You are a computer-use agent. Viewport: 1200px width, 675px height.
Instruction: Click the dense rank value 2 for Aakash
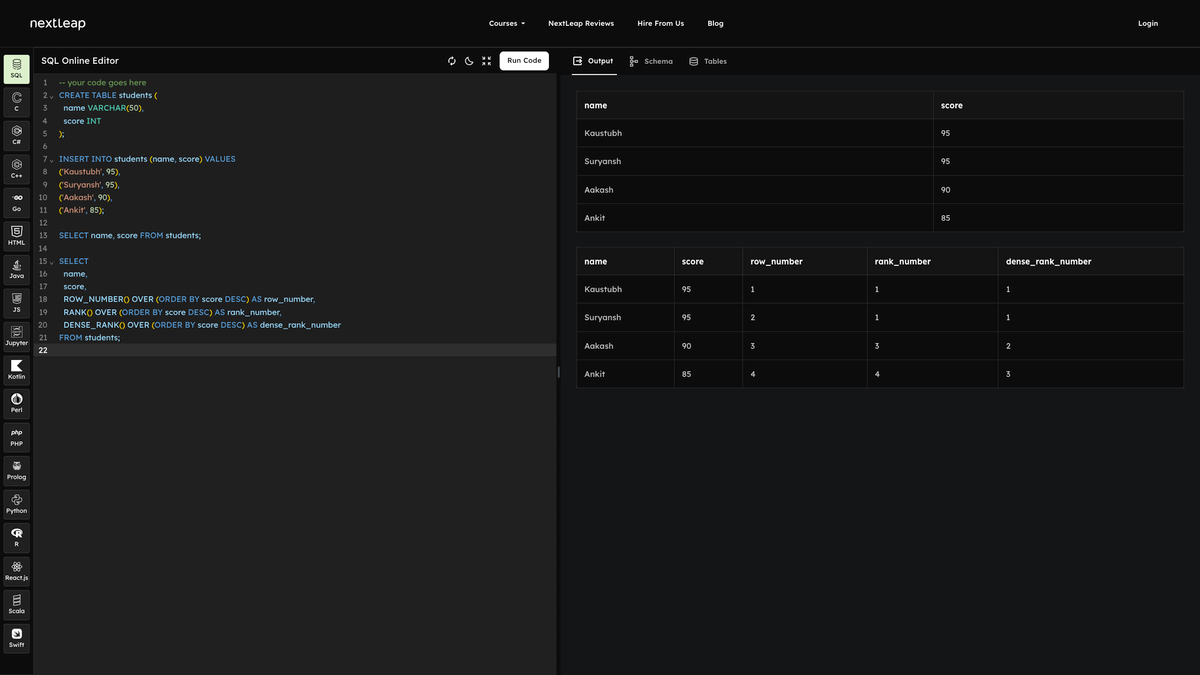click(x=1008, y=346)
